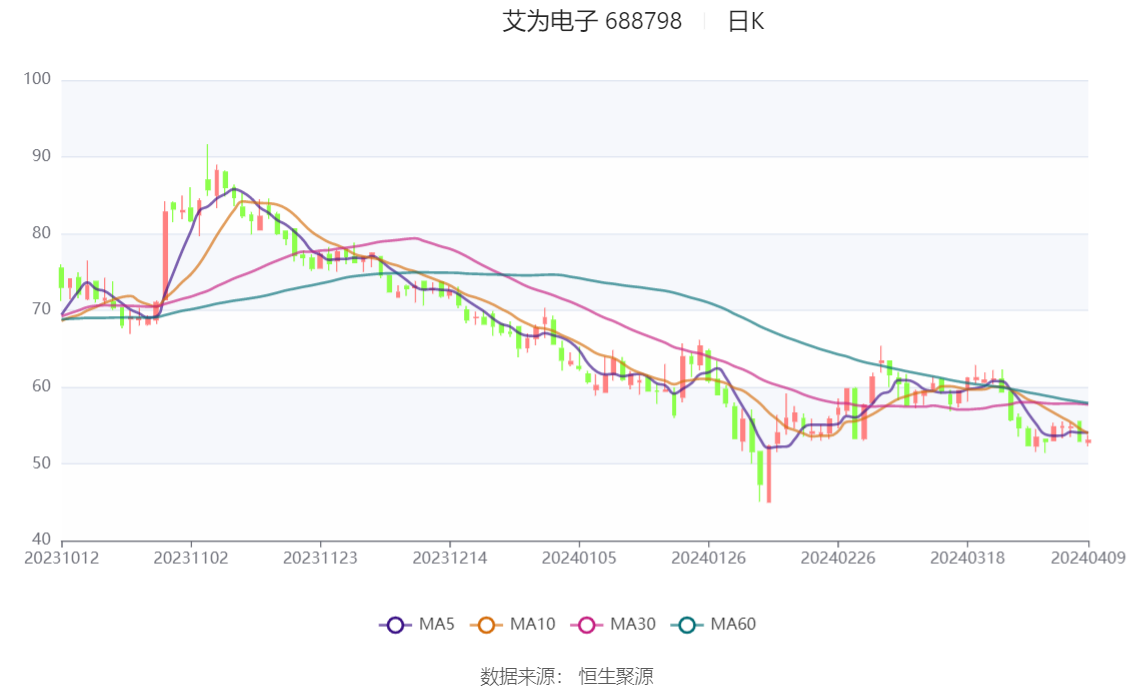Click the y-axis value 90
Viewport: 1134px width, 689px height.
click(x=41, y=155)
